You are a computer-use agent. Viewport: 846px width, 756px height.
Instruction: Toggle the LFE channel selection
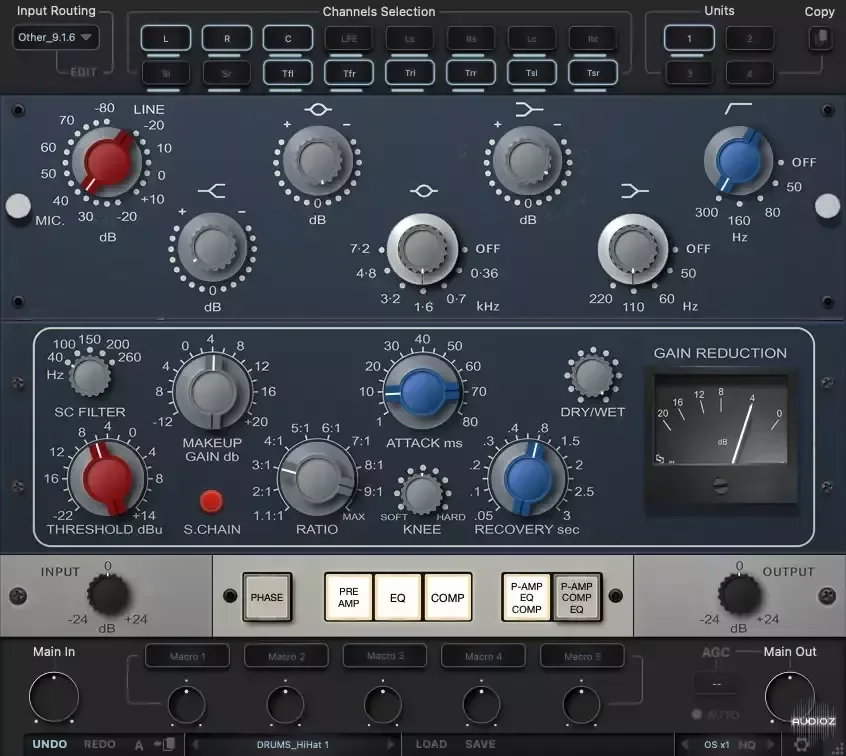(349, 38)
